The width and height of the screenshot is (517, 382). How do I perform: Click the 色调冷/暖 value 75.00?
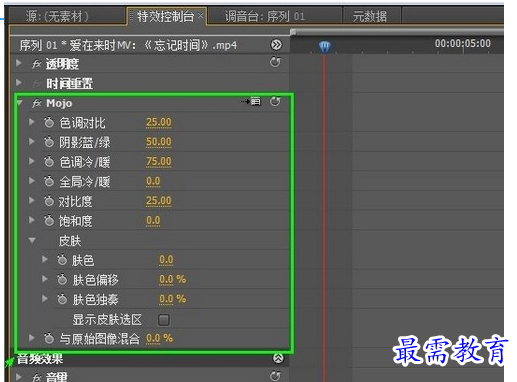[159, 162]
